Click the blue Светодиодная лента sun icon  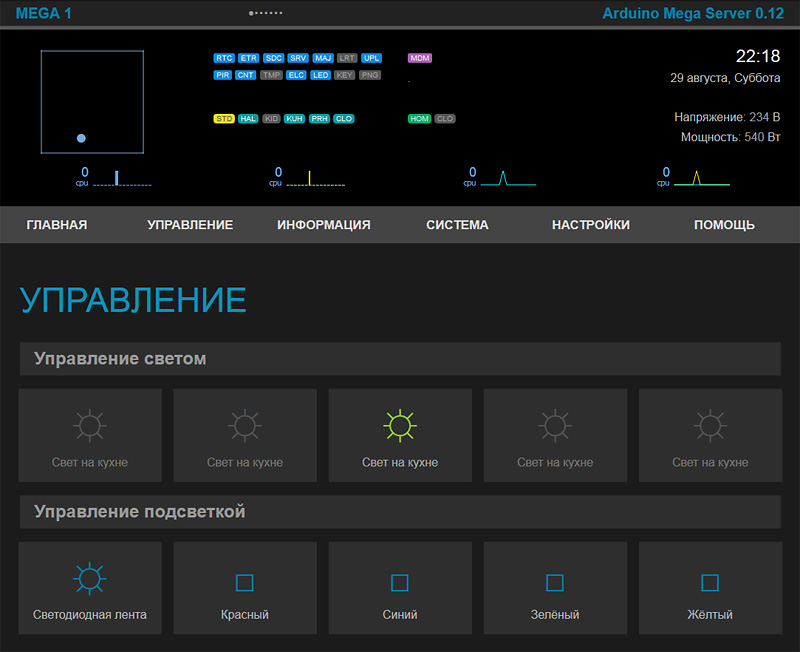[x=90, y=578]
